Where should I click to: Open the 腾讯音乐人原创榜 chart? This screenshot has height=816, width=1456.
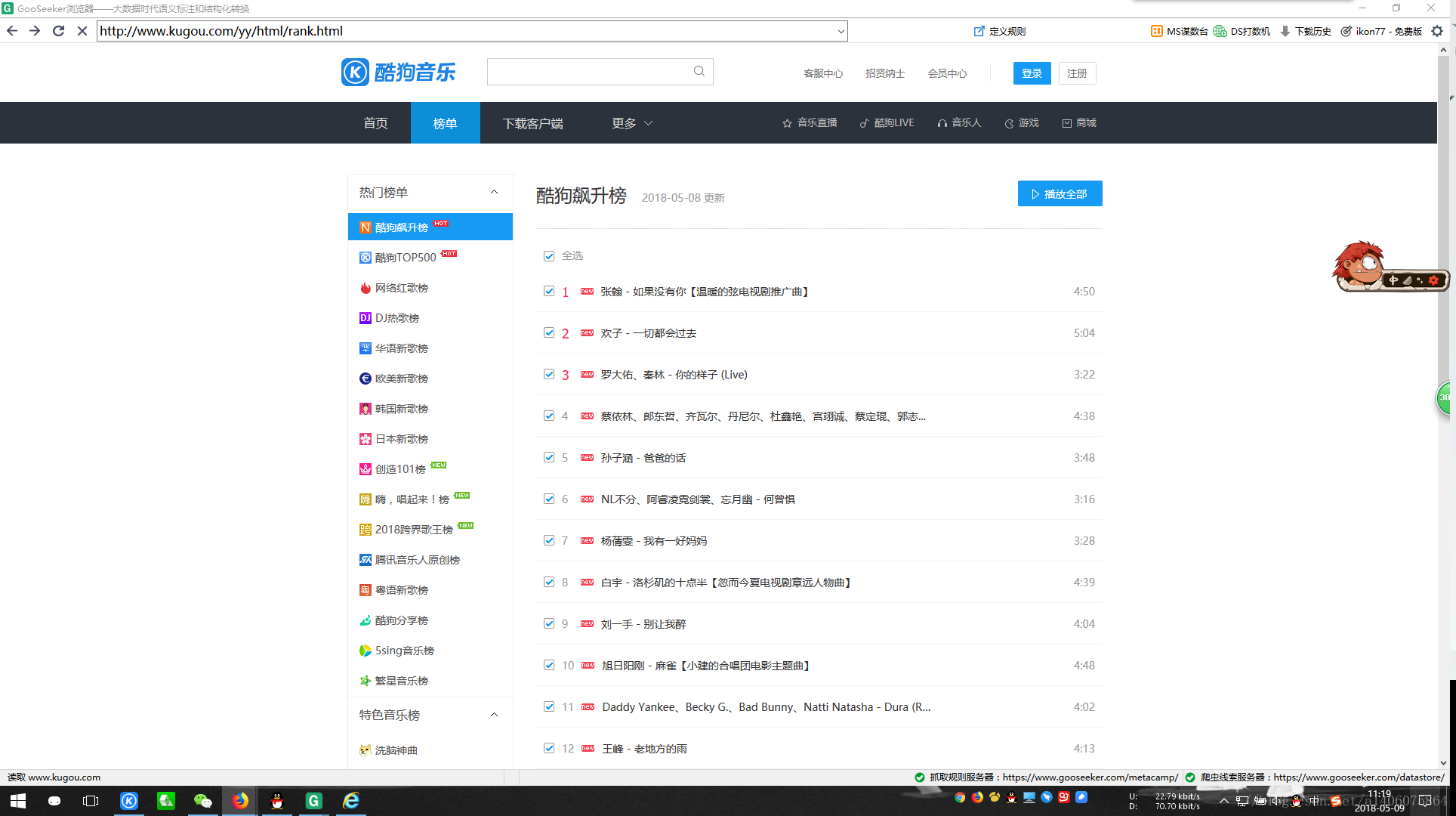click(417, 560)
